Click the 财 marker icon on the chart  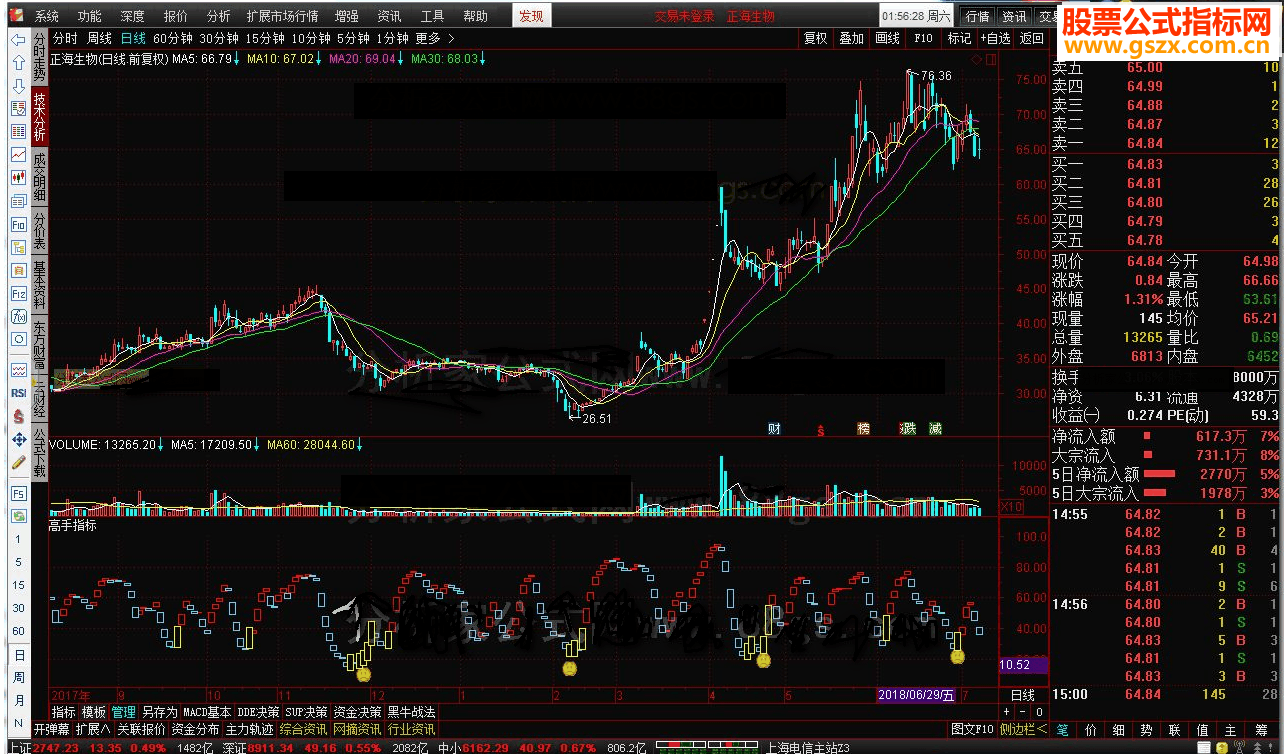pos(774,429)
